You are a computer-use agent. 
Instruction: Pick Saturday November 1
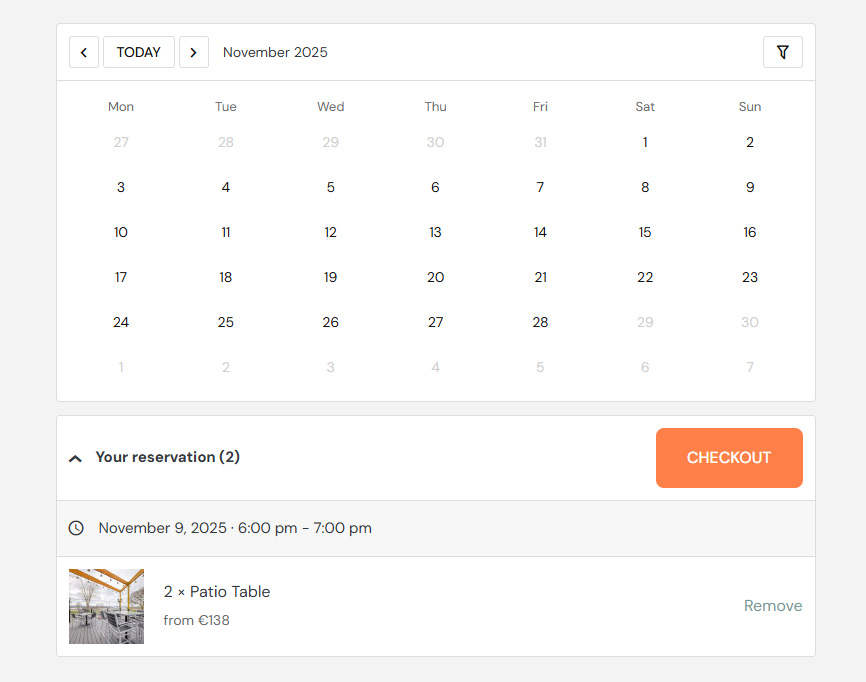click(645, 142)
